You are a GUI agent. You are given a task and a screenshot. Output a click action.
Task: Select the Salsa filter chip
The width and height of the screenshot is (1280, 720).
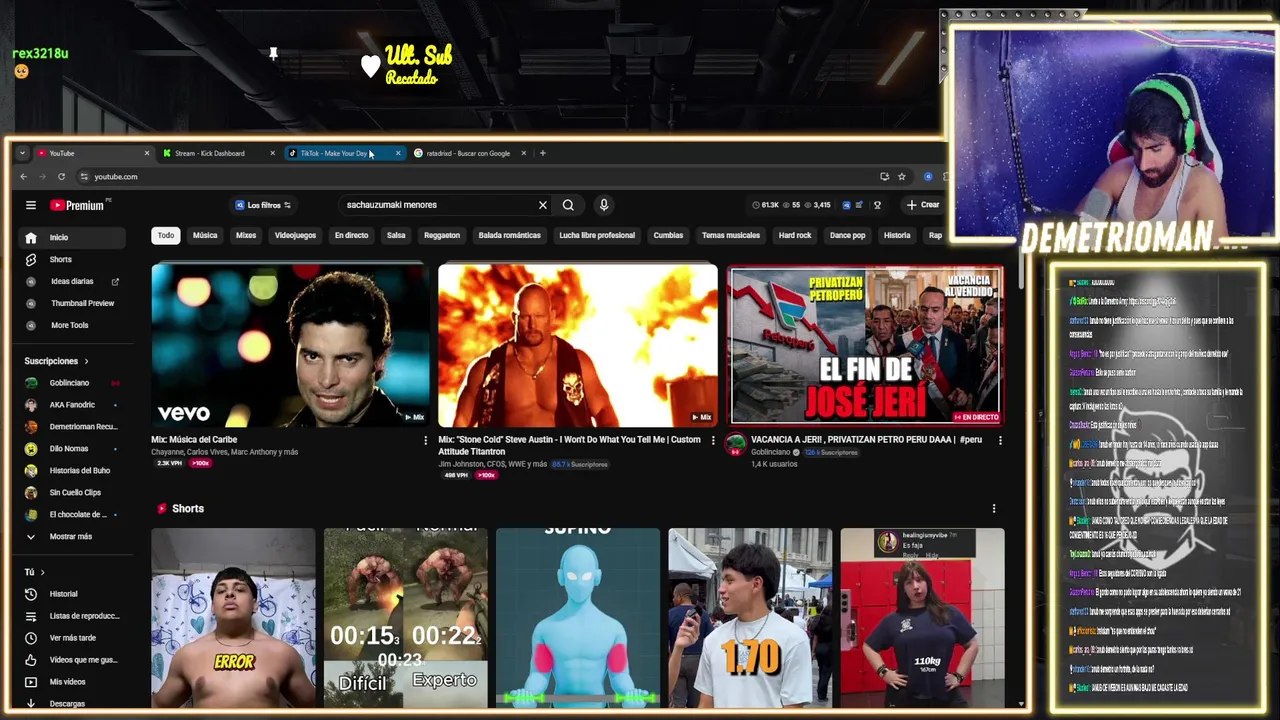[396, 235]
